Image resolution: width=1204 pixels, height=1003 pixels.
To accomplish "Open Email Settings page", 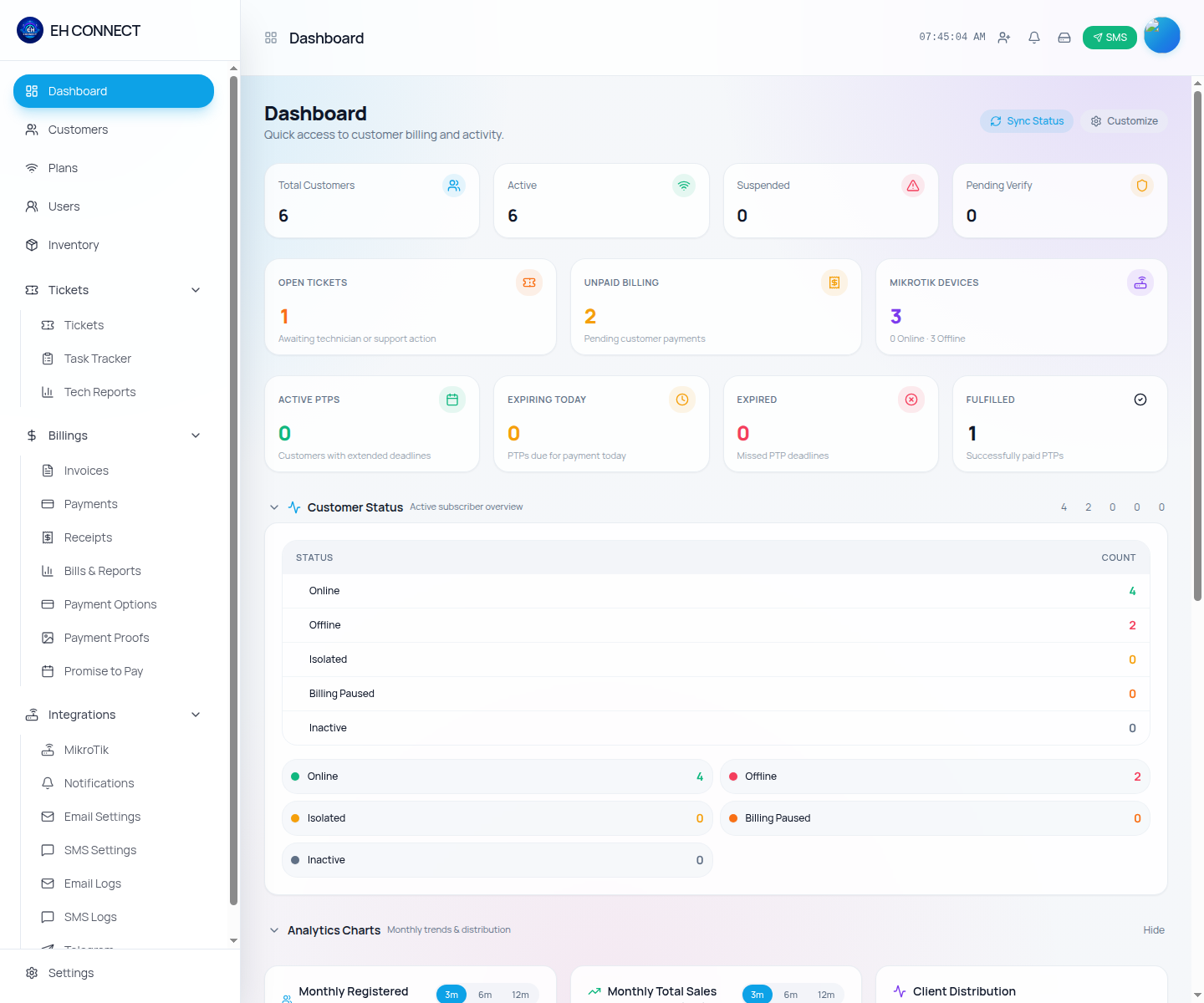I will point(122,817).
